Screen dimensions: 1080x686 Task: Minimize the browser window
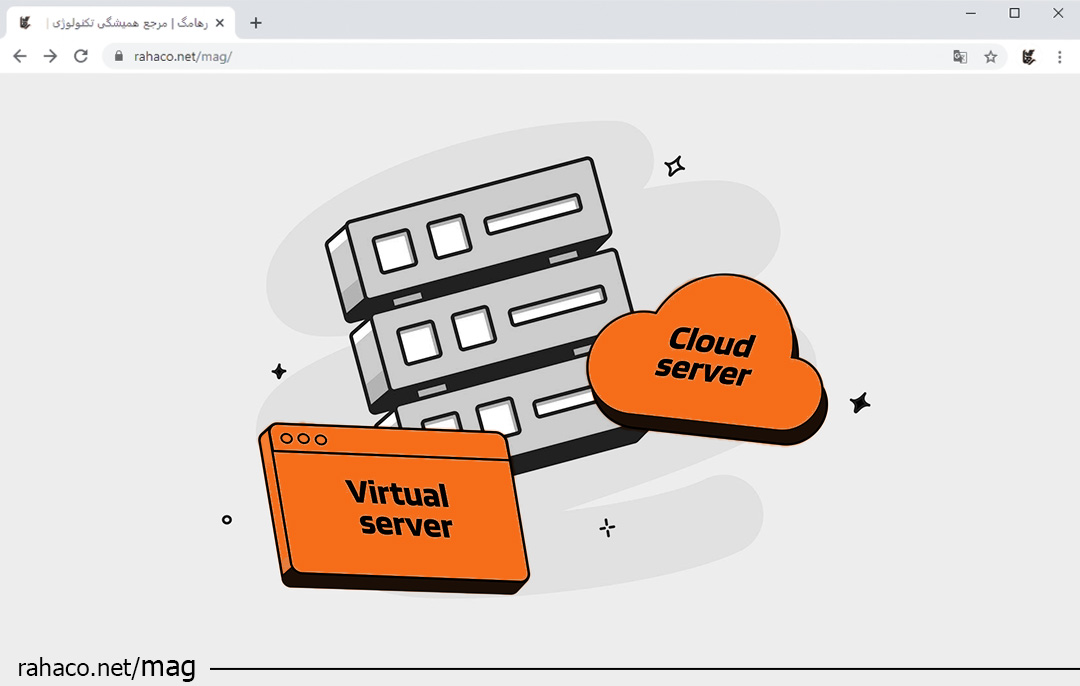971,13
